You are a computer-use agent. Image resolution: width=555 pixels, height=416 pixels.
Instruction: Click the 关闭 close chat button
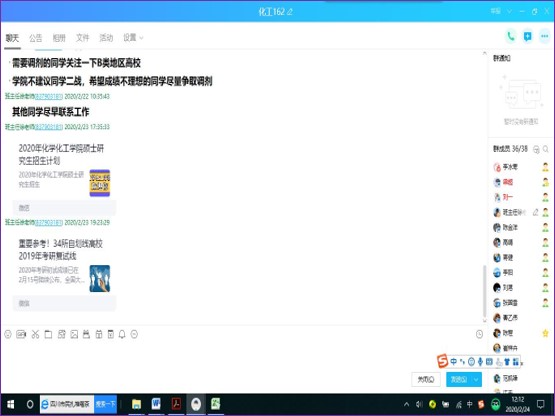point(426,380)
